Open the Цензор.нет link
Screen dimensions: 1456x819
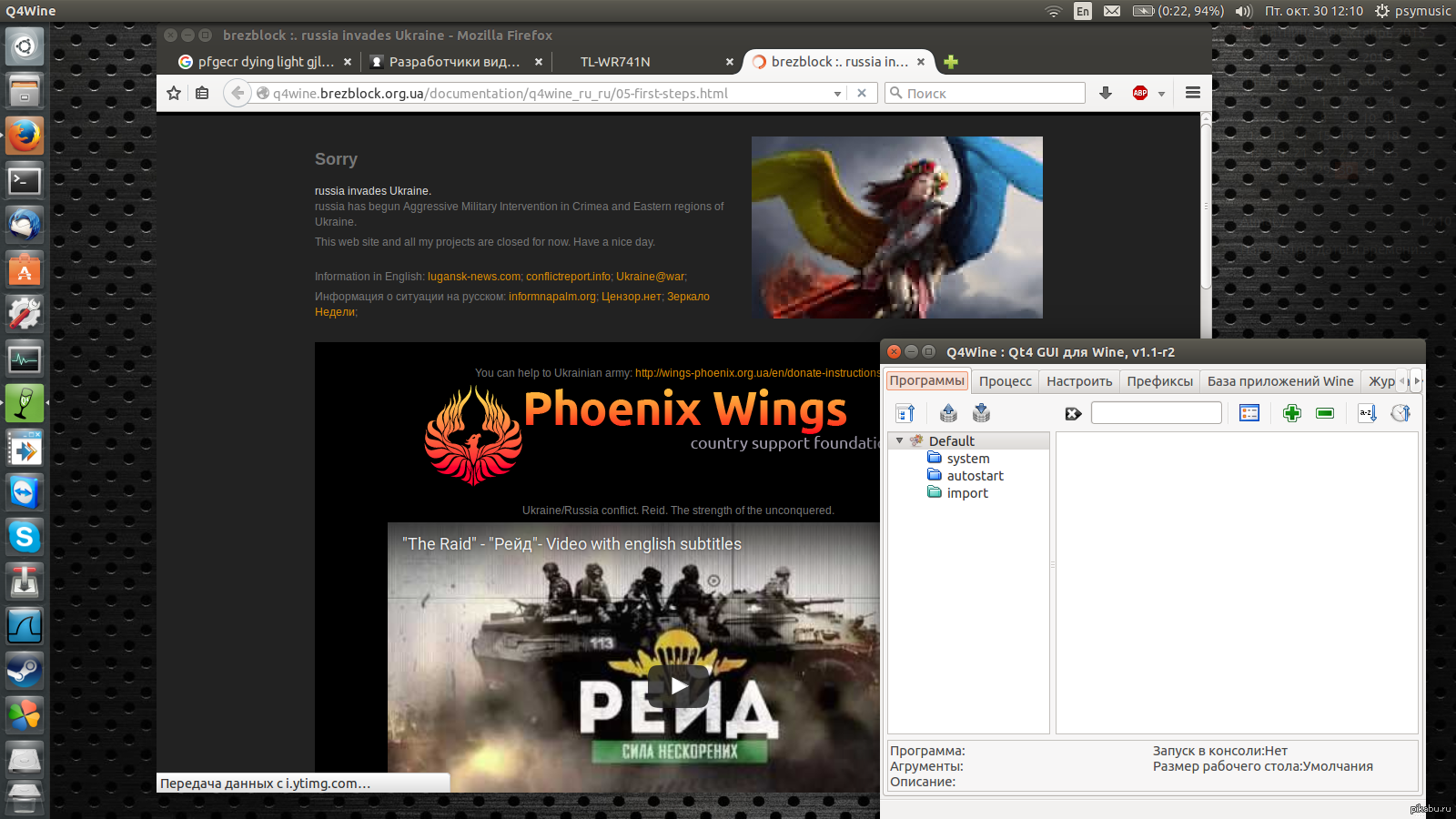(x=632, y=297)
